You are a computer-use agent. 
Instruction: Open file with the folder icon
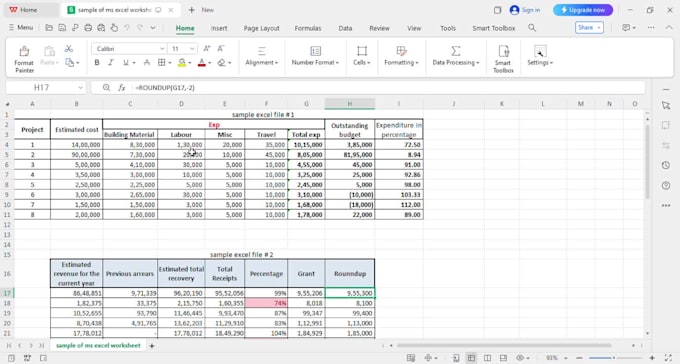click(x=49, y=28)
